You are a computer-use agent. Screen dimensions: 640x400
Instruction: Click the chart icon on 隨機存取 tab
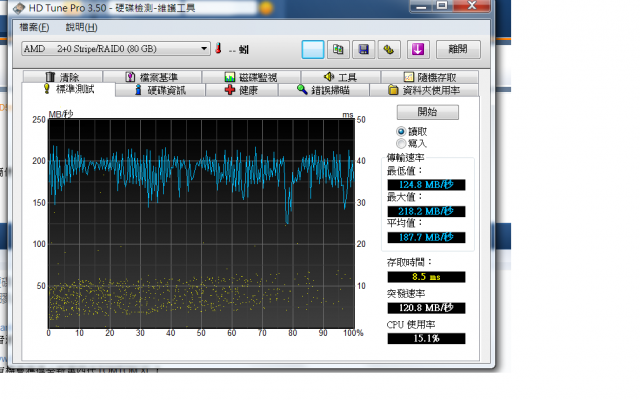point(409,77)
